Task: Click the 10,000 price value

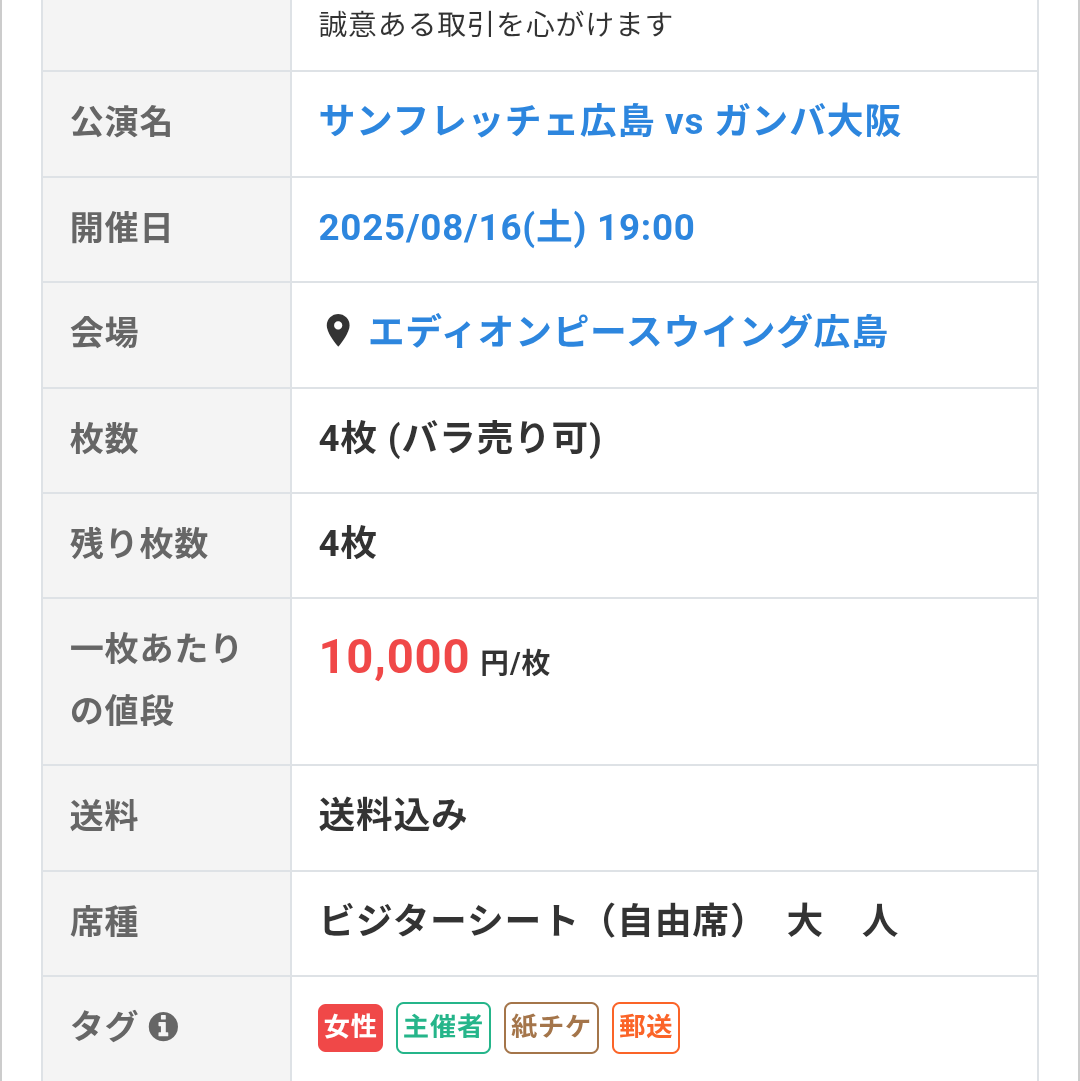Action: point(394,656)
